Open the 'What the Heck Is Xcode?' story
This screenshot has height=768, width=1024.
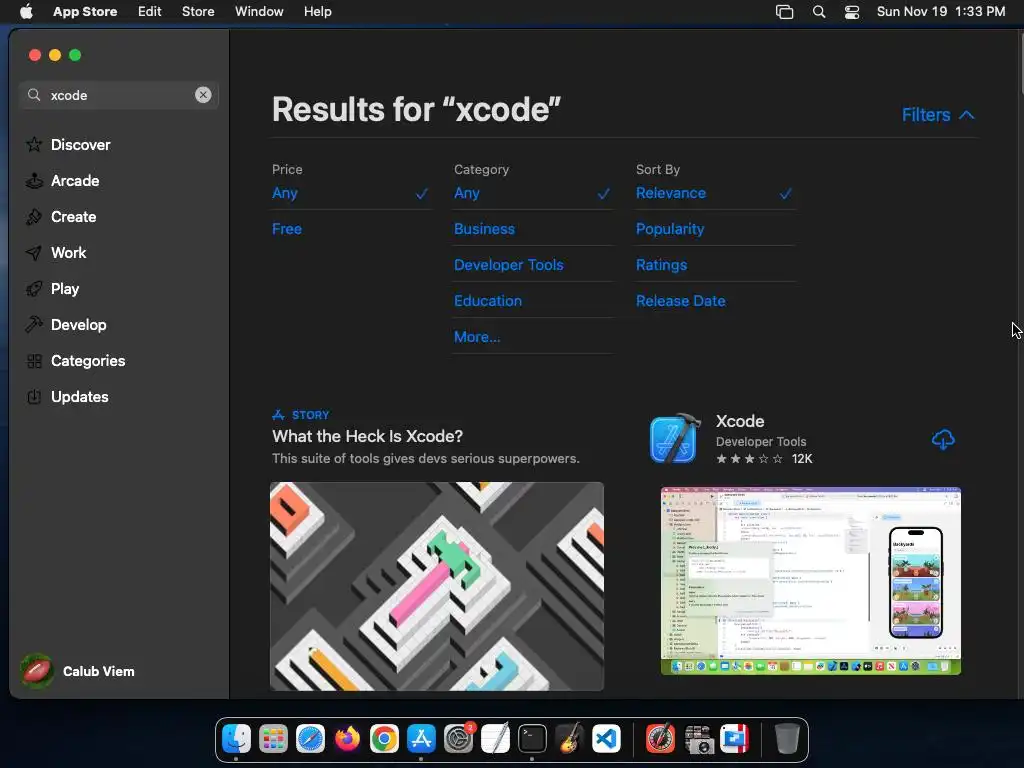click(368, 436)
